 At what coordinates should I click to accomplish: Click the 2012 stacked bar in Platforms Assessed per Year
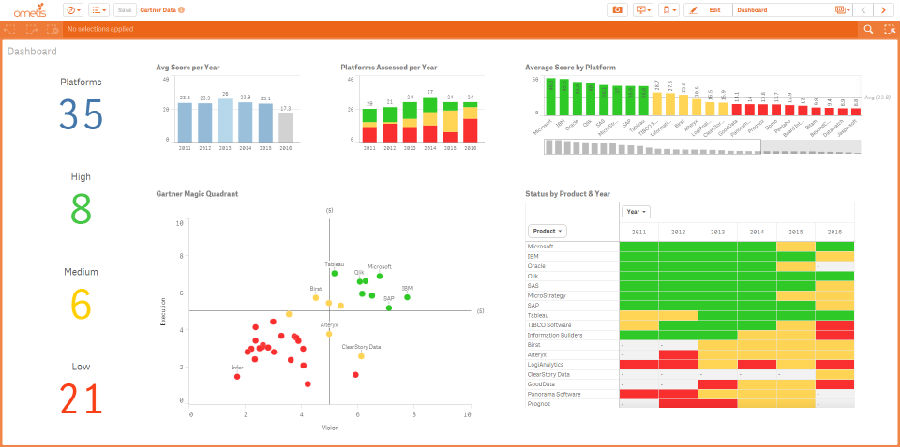[390, 125]
